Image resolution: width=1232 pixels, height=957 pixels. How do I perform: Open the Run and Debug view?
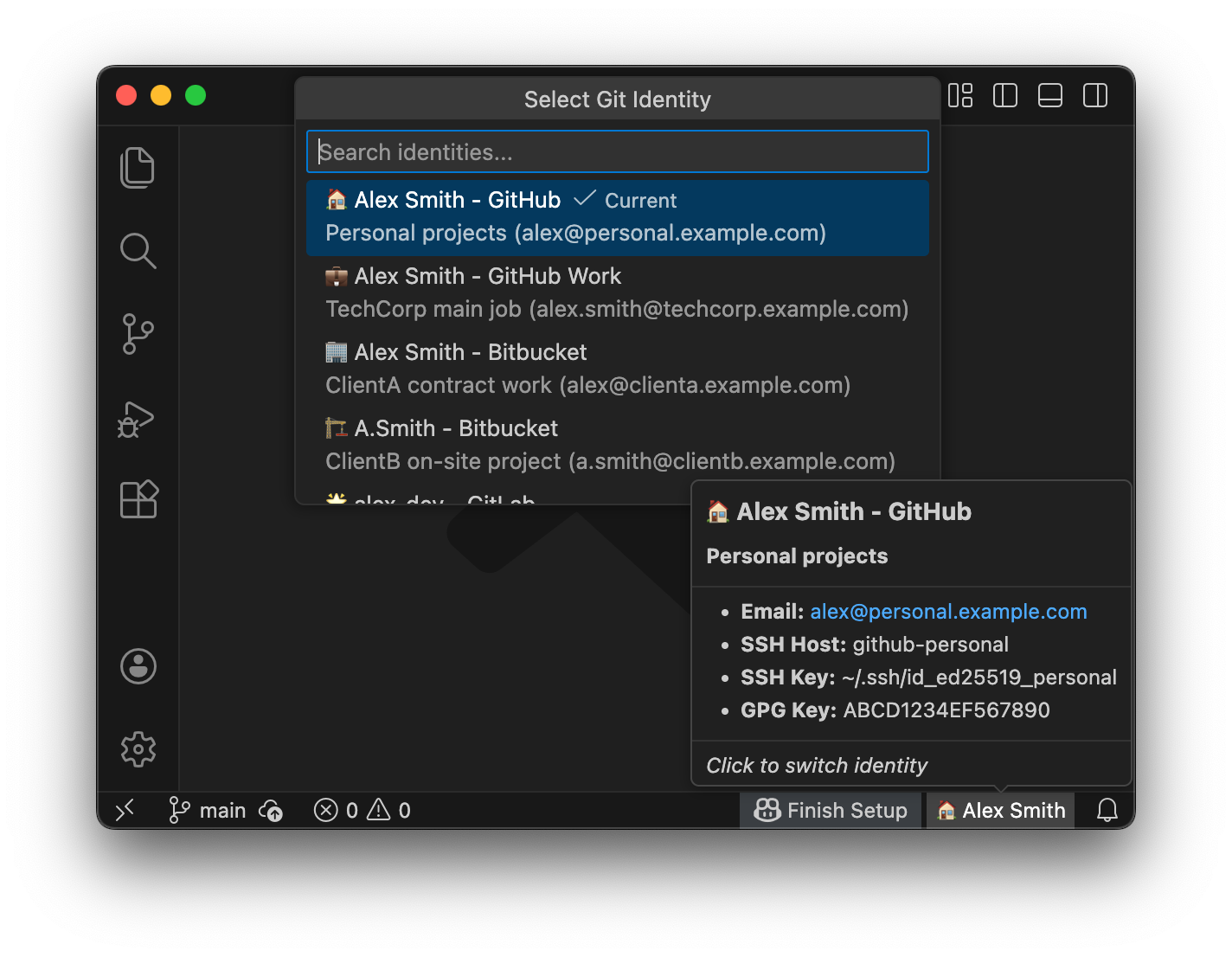[137, 419]
